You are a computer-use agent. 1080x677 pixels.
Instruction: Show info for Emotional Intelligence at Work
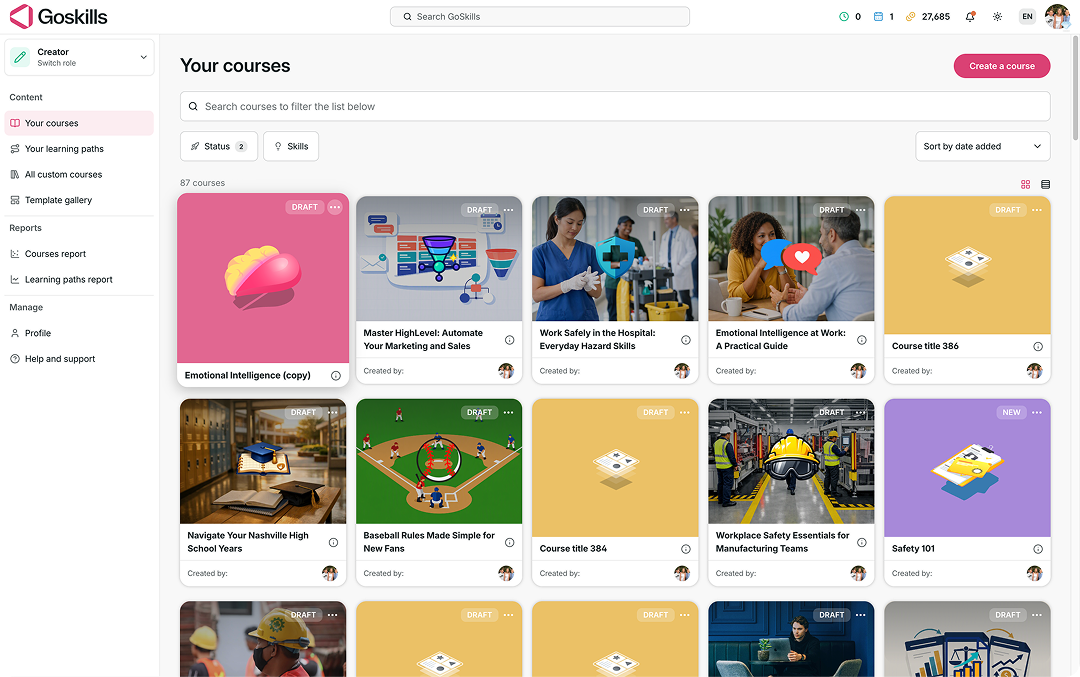862,340
